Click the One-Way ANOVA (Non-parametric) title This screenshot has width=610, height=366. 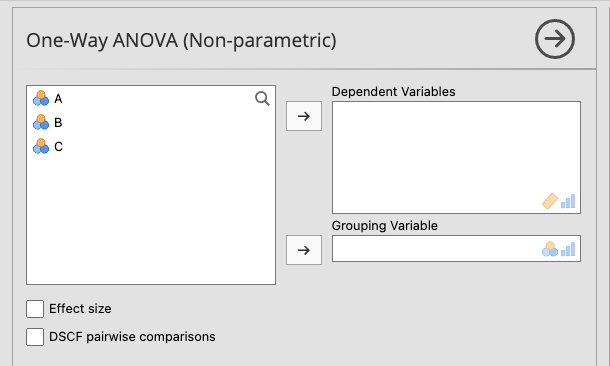[181, 40]
